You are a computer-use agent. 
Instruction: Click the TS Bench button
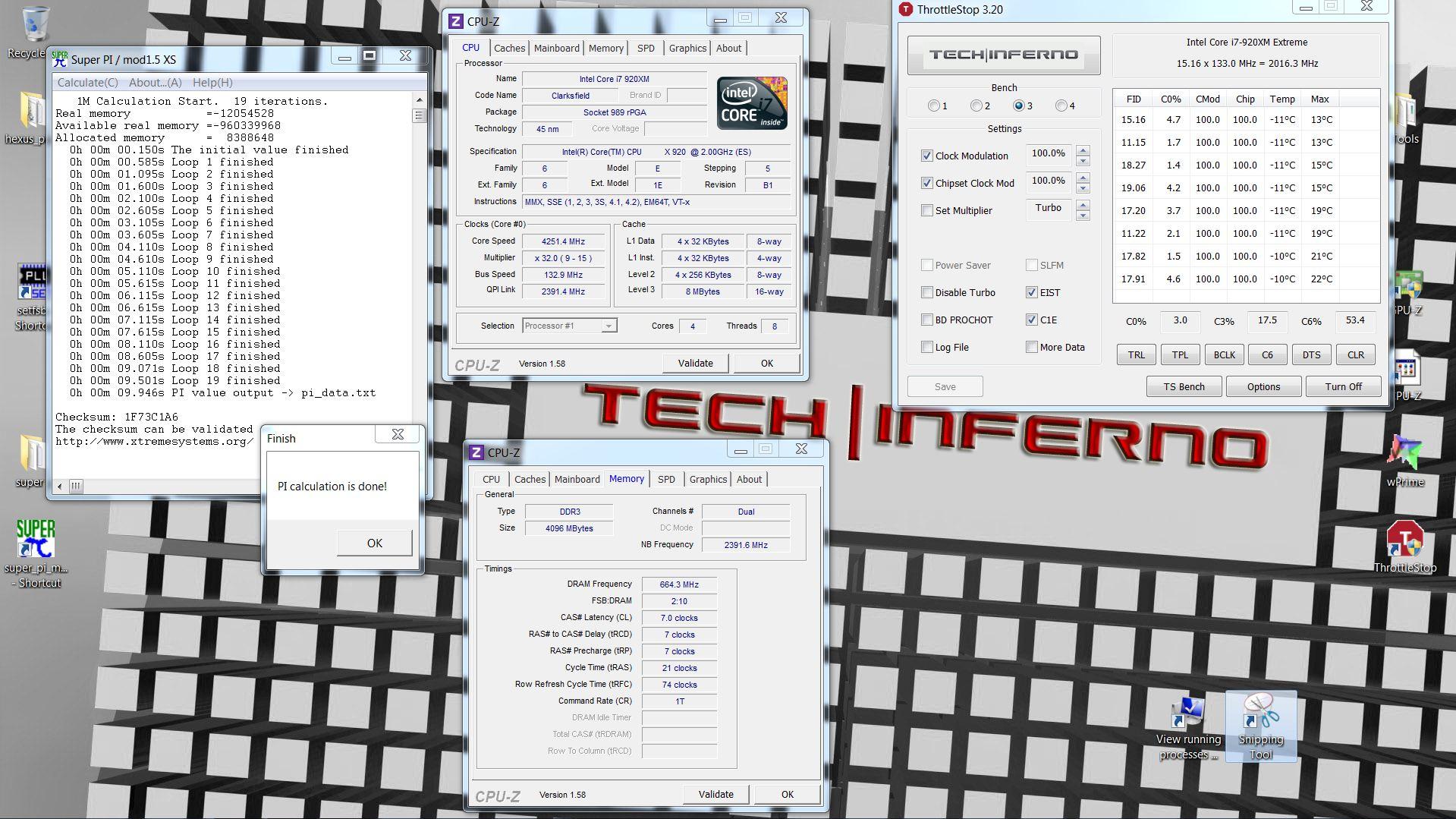[x=1184, y=386]
